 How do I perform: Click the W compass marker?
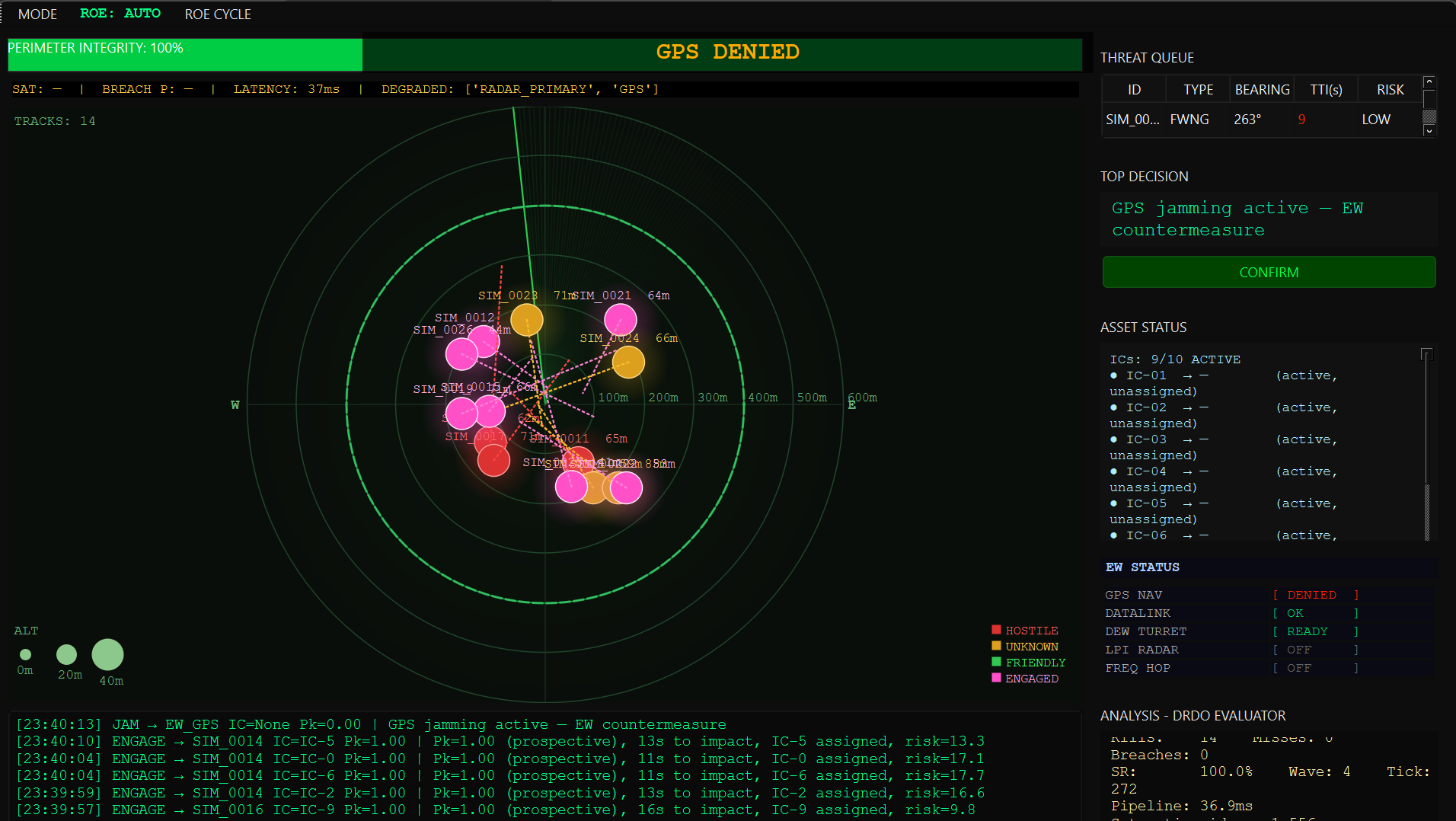235,405
